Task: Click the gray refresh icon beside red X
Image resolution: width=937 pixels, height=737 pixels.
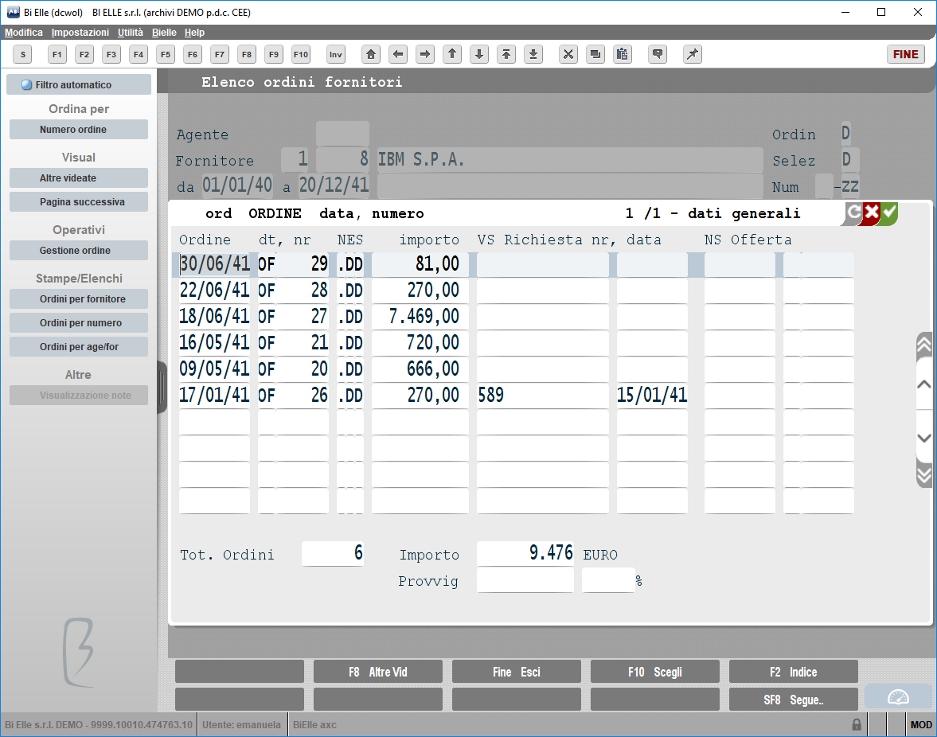Action: [x=853, y=212]
